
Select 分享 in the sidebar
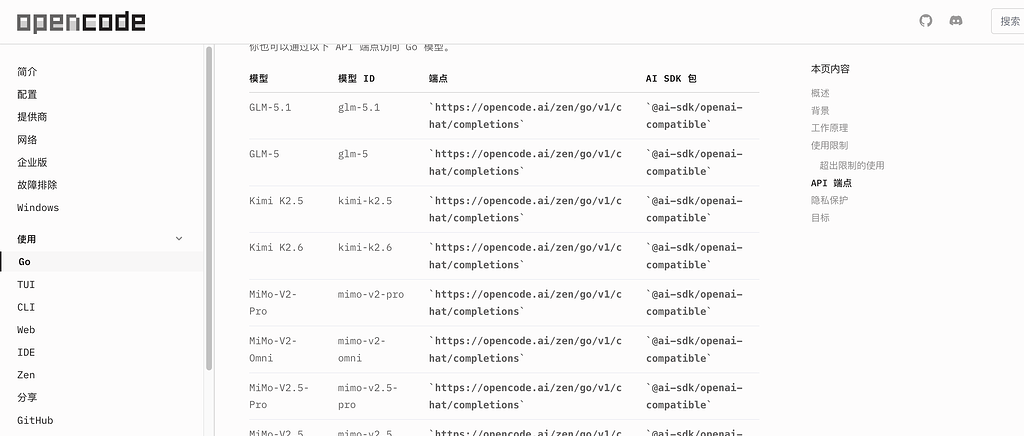[x=27, y=397]
